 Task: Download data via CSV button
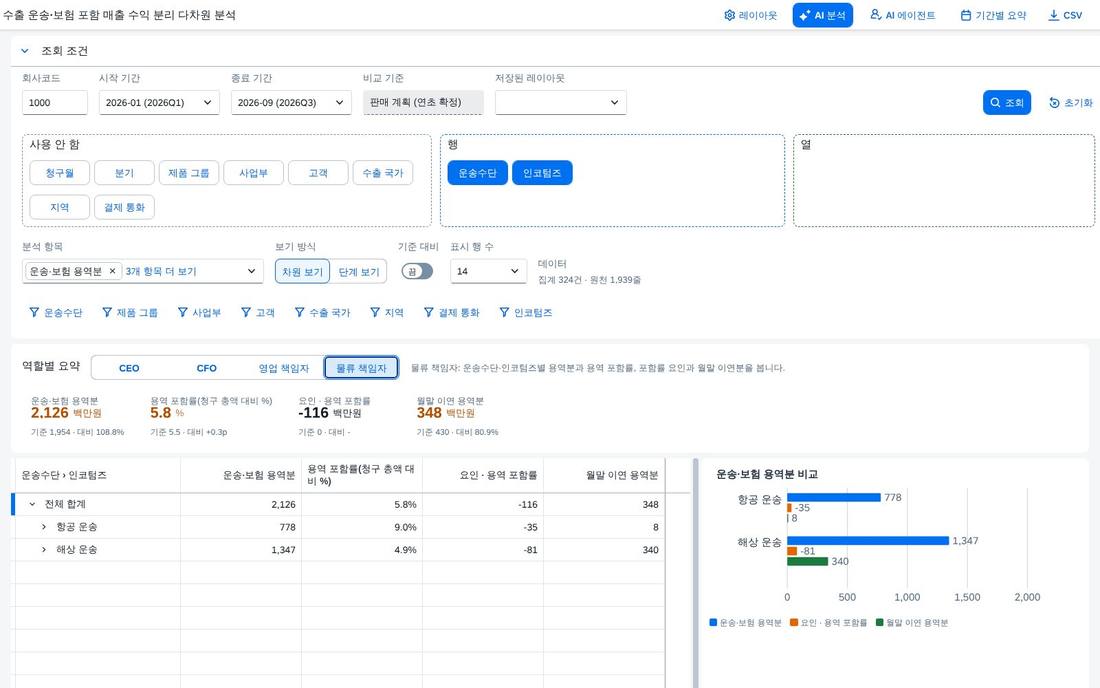1065,15
